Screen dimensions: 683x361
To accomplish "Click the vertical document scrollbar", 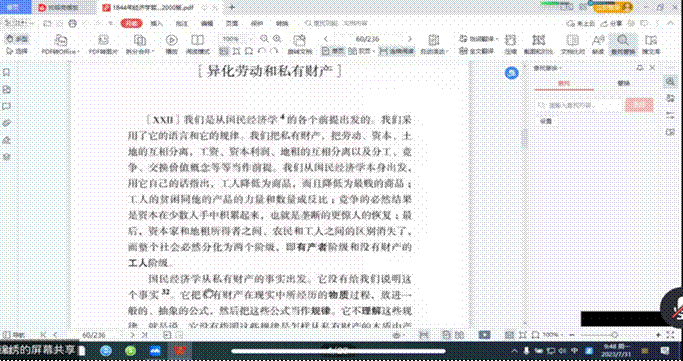I will coord(524,138).
